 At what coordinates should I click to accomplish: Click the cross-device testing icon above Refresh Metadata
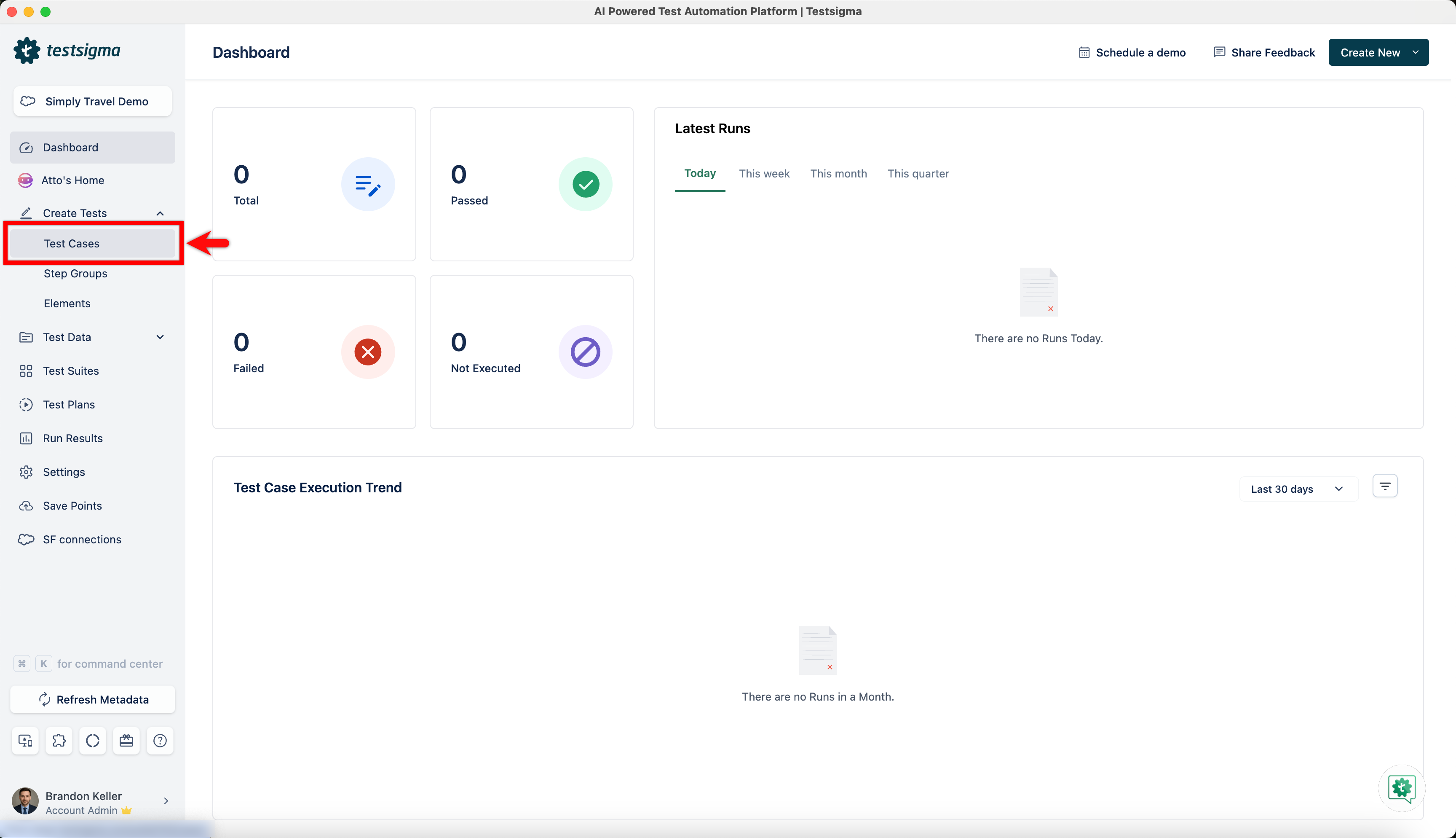click(x=25, y=741)
